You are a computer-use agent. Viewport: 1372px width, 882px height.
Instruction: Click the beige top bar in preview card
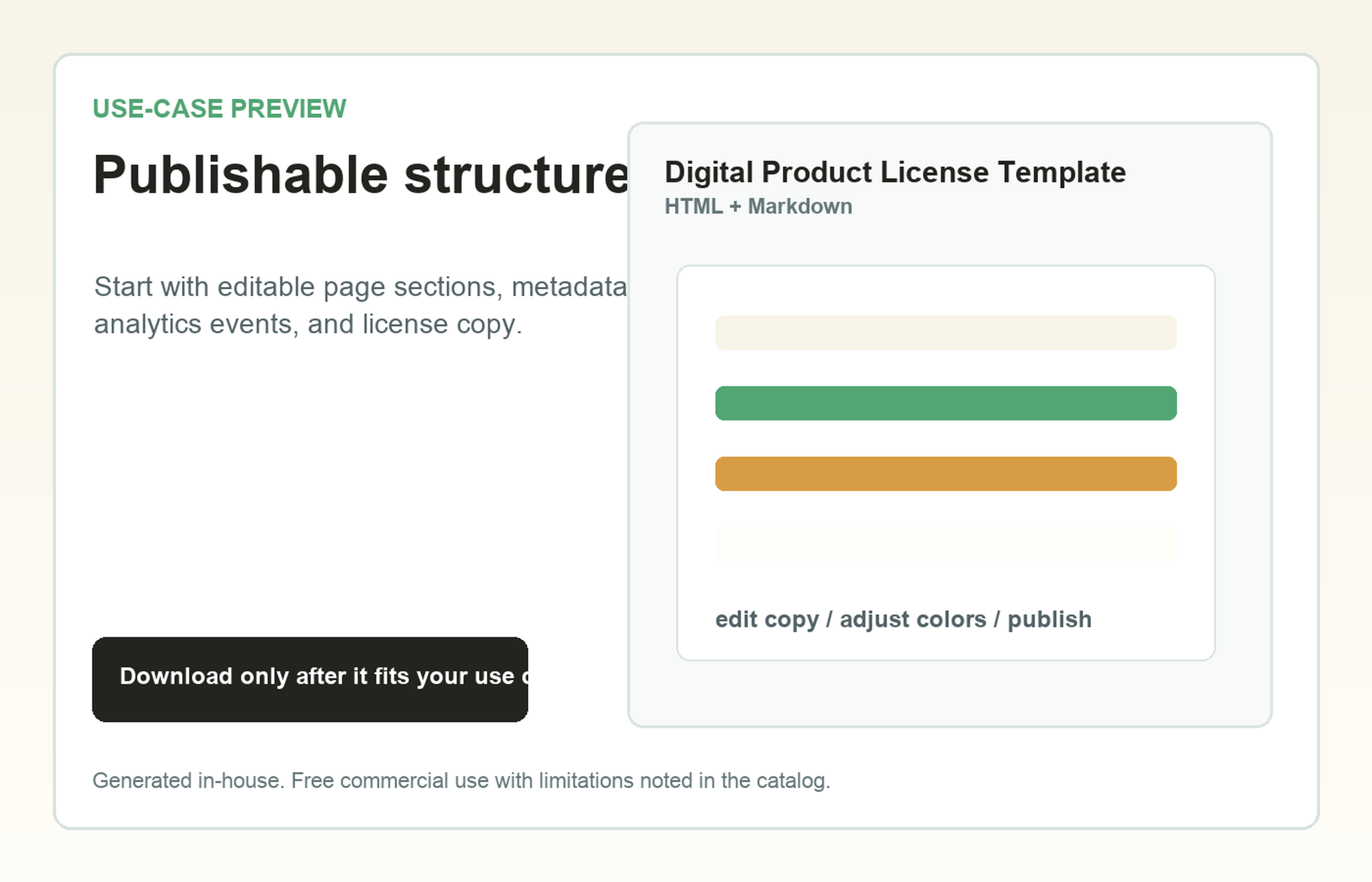[x=946, y=333]
